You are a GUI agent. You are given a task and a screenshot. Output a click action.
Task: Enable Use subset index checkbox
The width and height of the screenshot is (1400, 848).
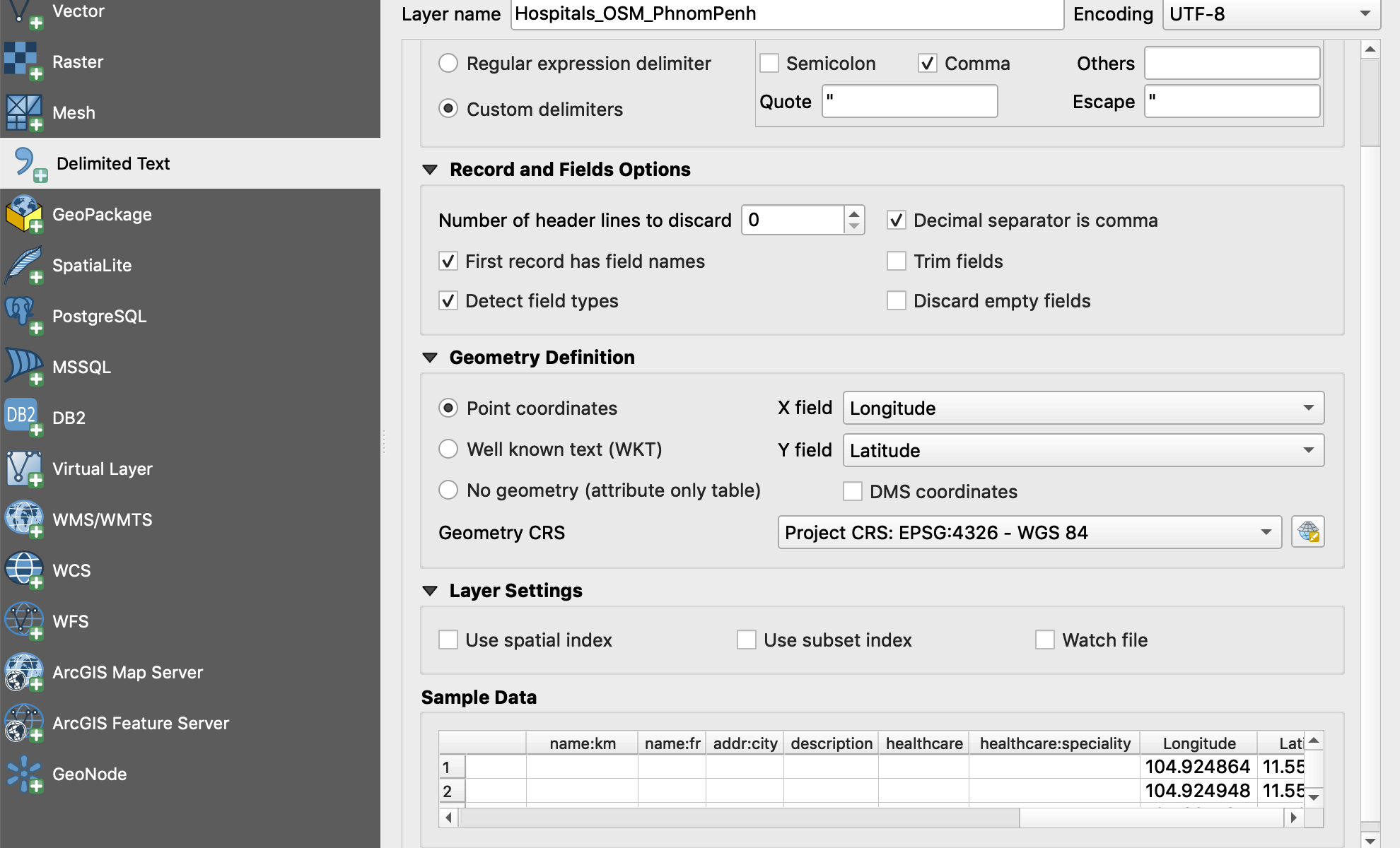coord(747,640)
